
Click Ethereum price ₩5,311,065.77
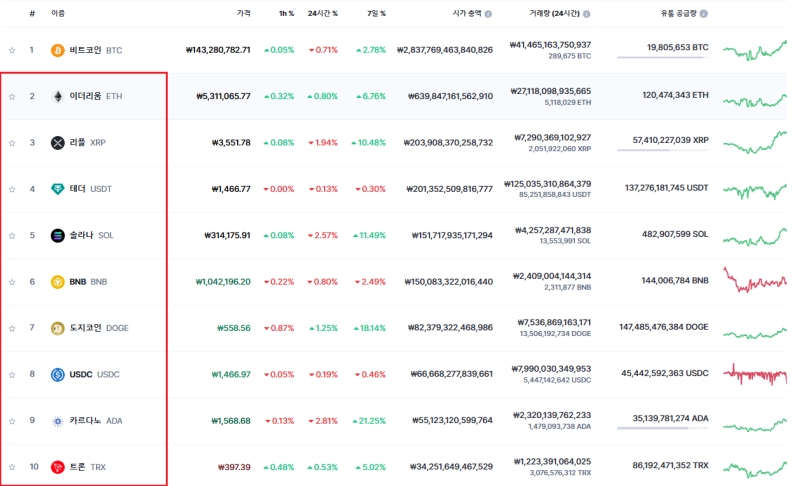[x=223, y=96]
